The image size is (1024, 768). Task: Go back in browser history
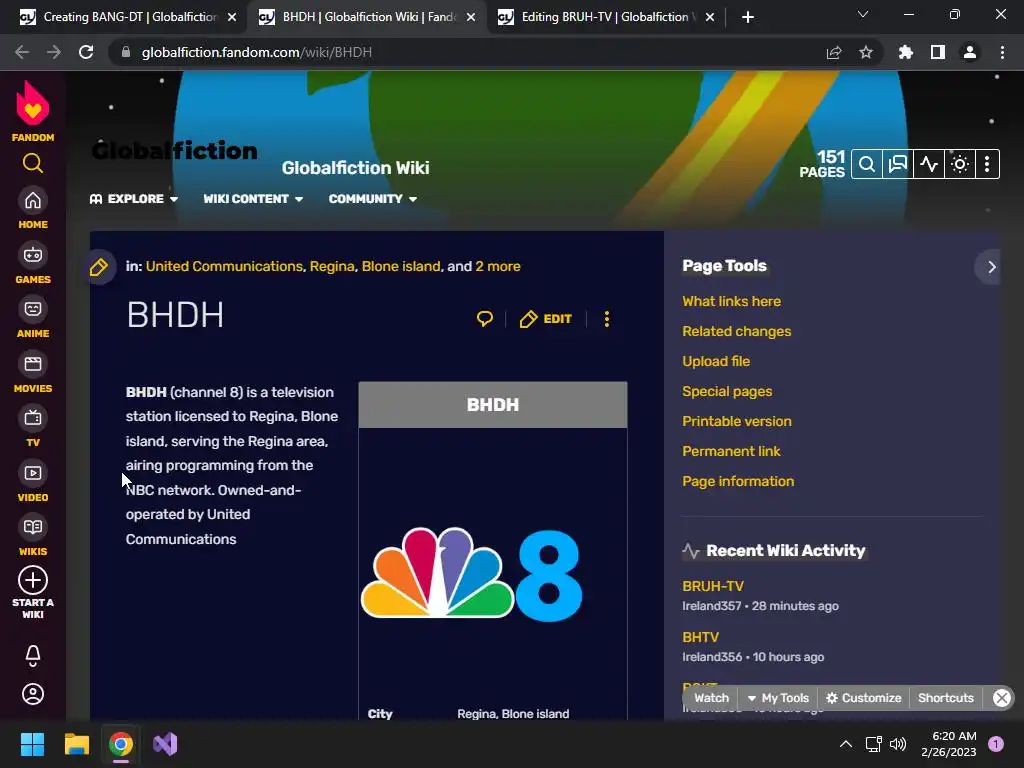click(x=22, y=52)
